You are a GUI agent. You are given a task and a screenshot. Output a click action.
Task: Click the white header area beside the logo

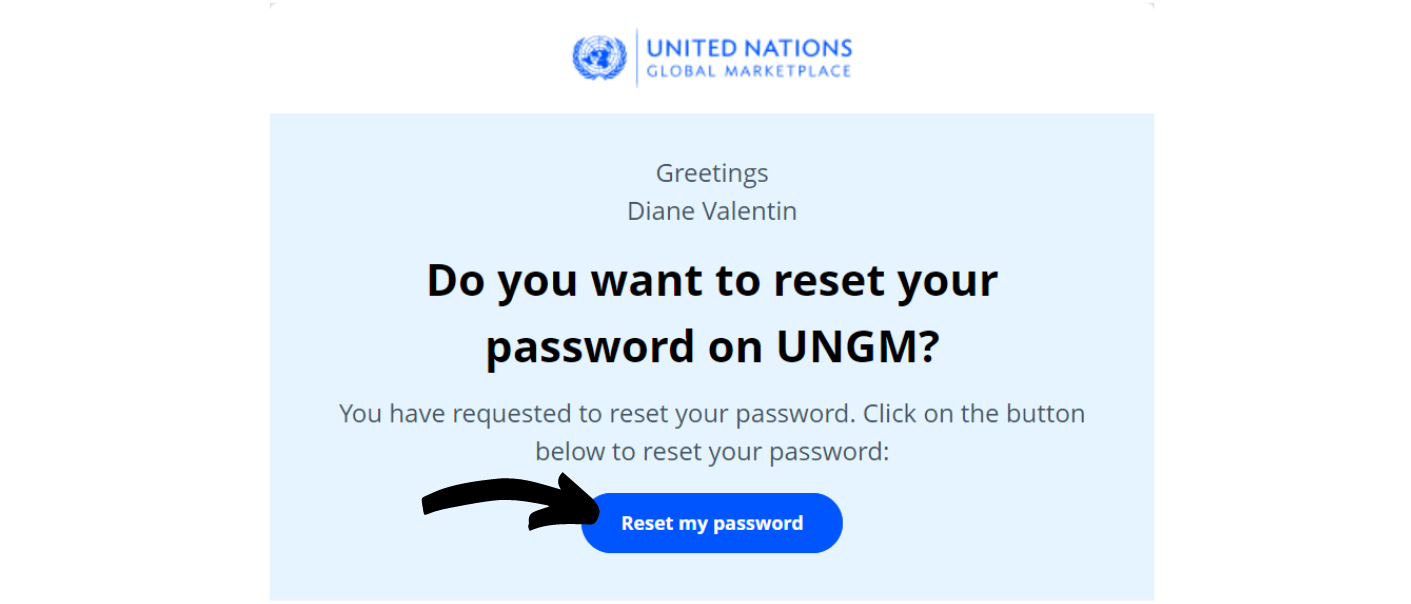tap(1000, 58)
